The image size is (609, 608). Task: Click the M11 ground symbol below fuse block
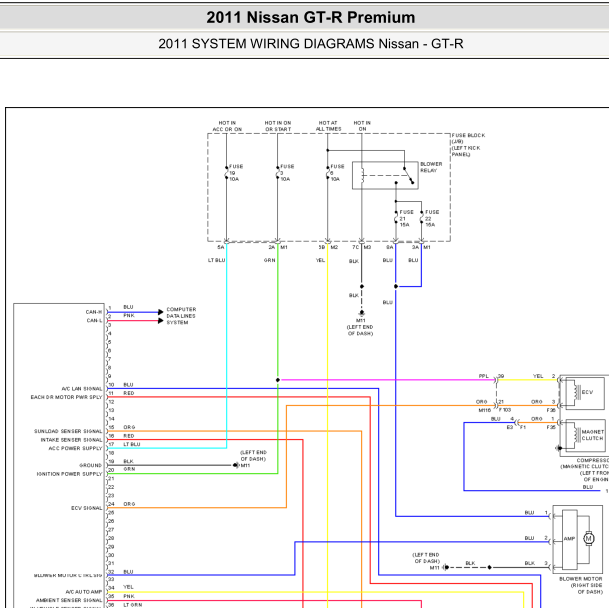pos(362,312)
